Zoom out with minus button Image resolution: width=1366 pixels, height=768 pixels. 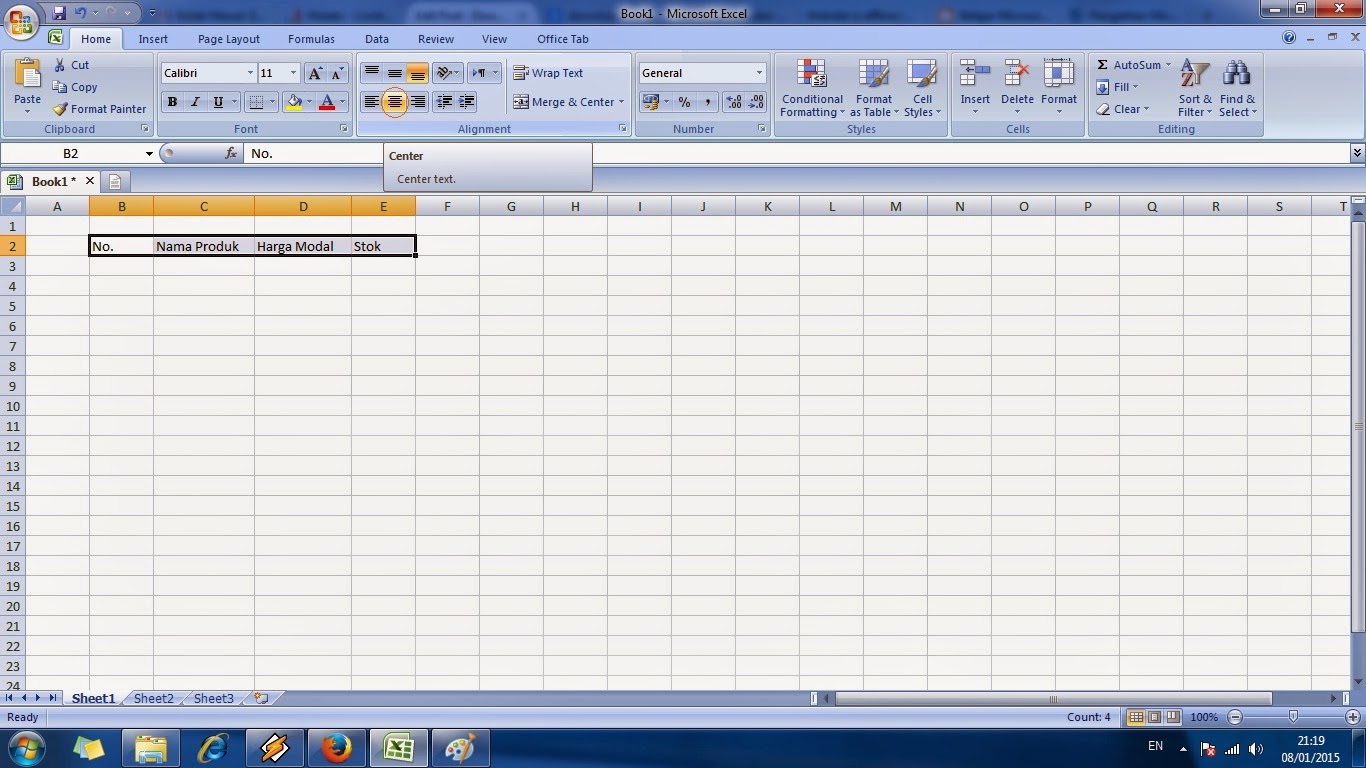[1236, 717]
